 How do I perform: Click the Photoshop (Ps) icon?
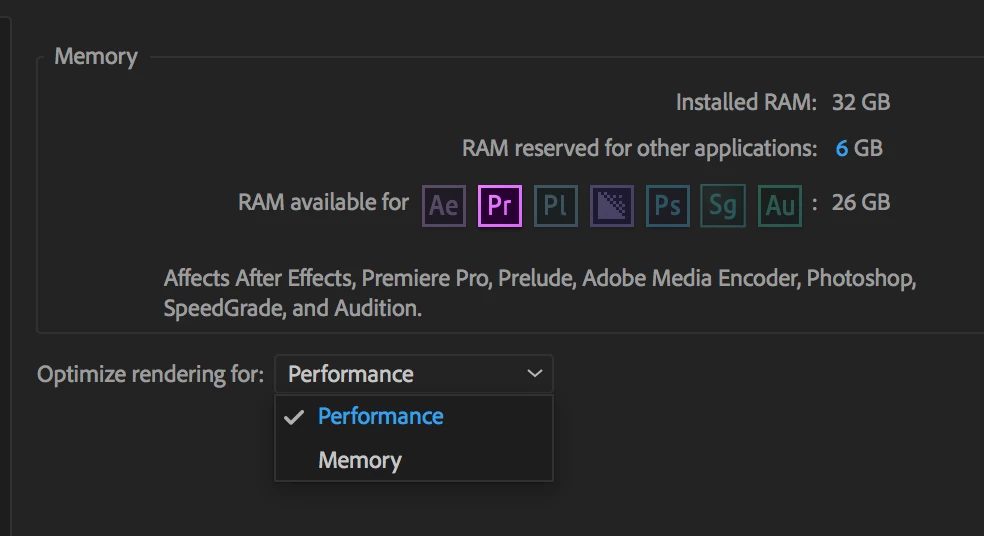(668, 205)
